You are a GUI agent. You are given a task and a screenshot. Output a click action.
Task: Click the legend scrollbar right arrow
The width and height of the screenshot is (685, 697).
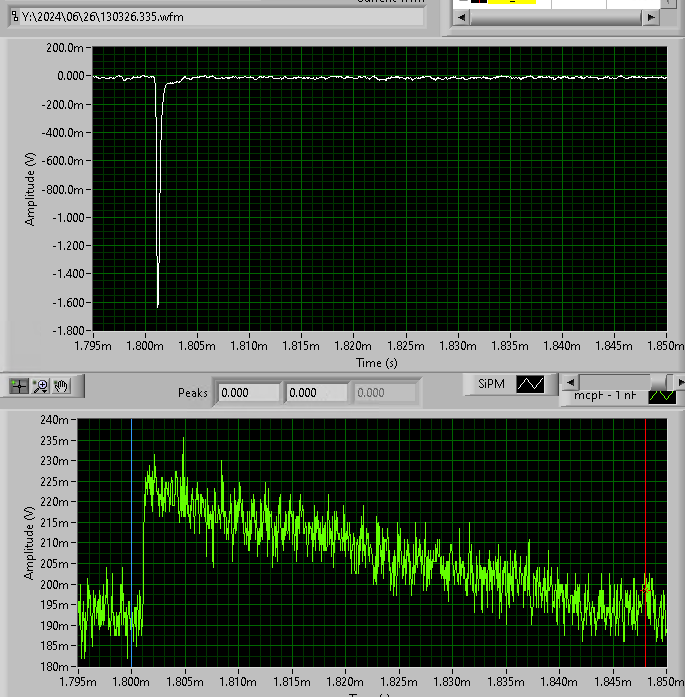(x=680, y=382)
